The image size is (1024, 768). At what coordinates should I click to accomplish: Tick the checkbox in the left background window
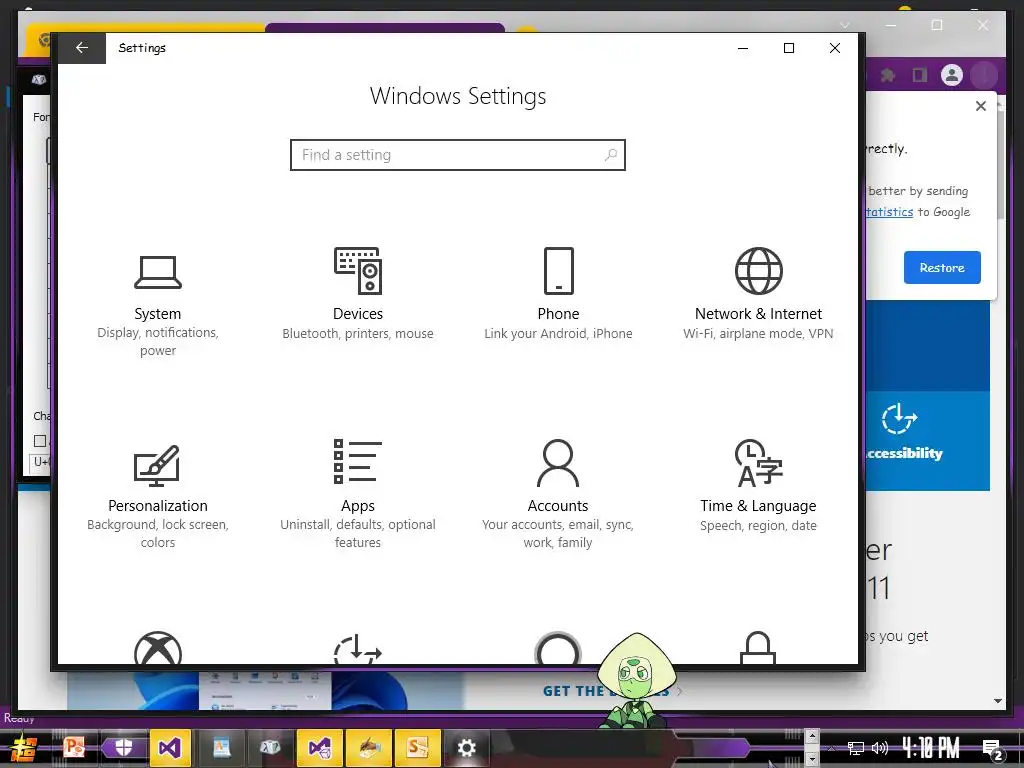pos(40,441)
